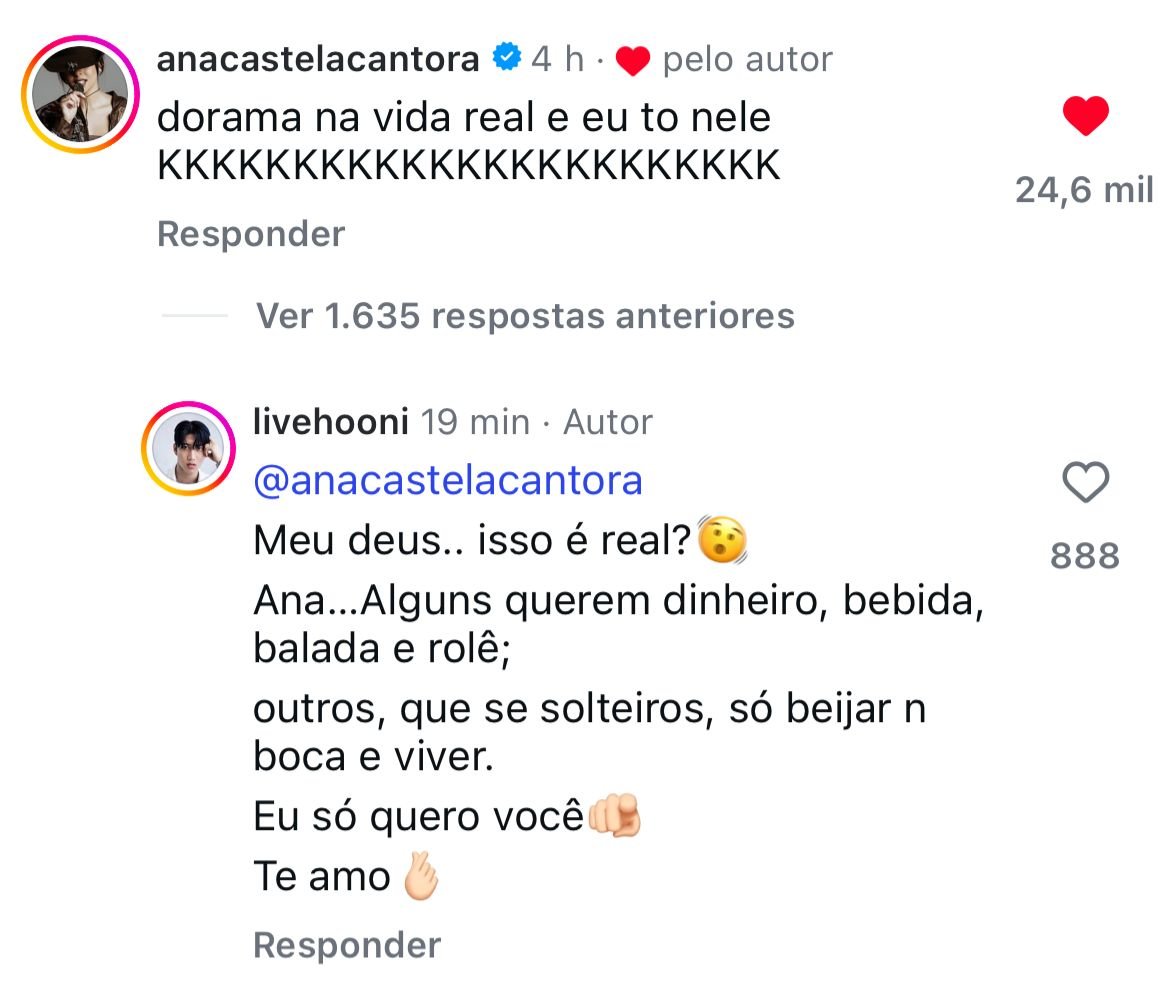Click the blue verified badge

(508, 60)
